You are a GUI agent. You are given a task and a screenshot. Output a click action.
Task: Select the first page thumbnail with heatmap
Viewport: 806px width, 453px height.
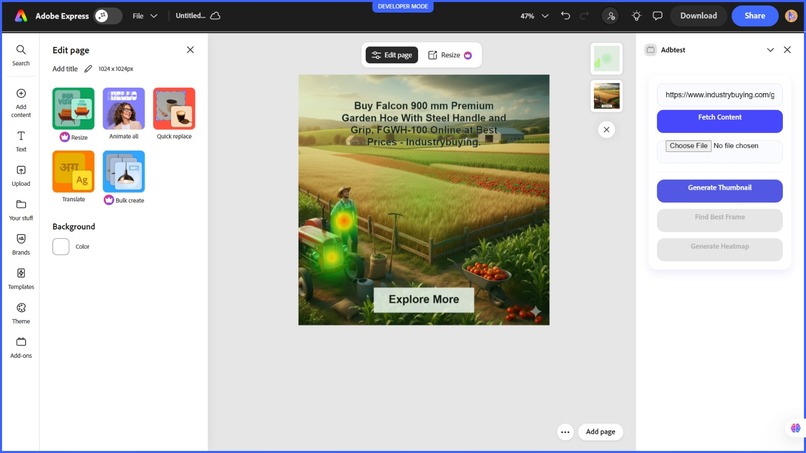607,59
